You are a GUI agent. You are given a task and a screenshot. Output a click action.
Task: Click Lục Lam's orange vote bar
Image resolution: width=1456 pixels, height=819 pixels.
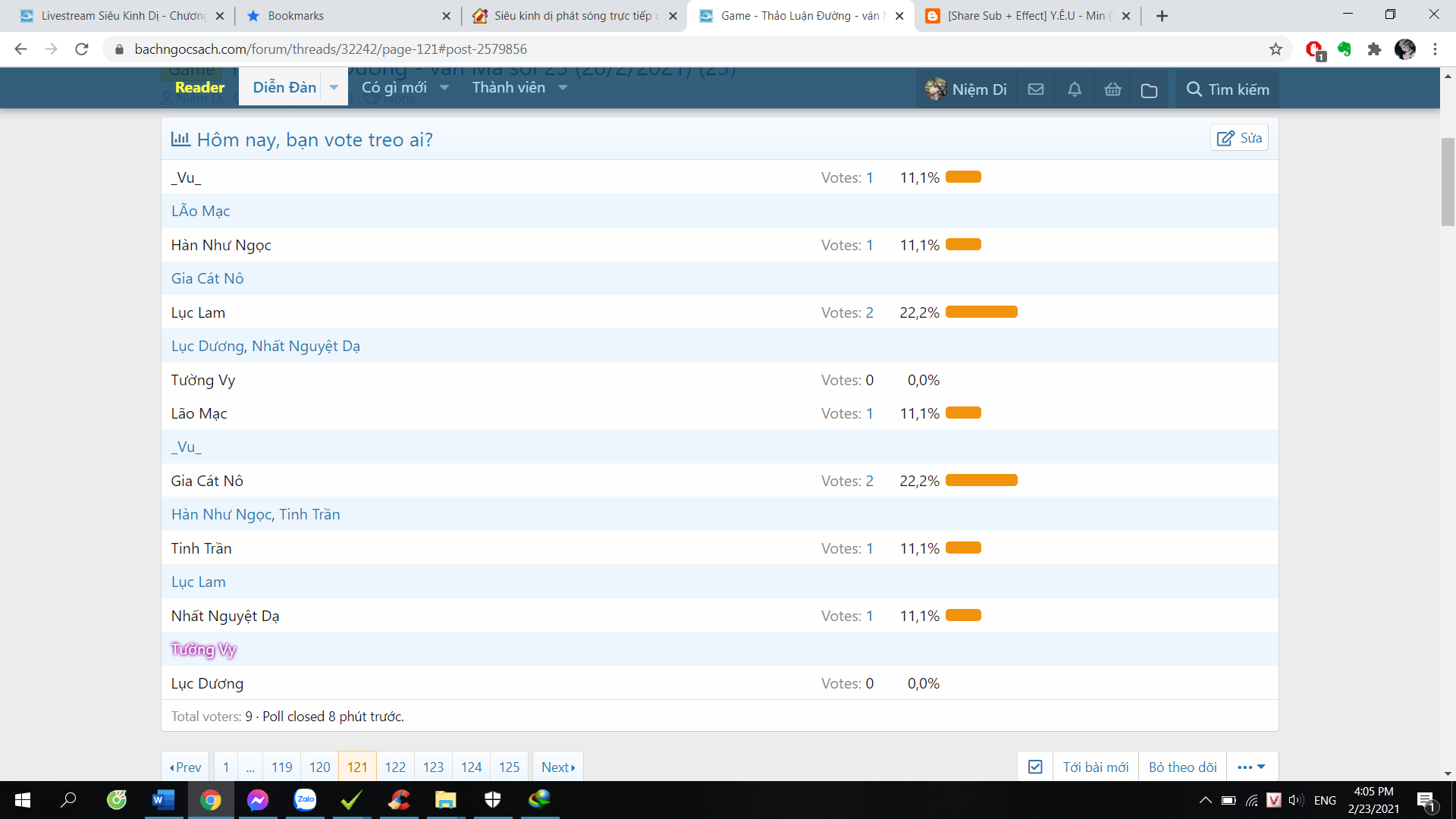pos(981,312)
